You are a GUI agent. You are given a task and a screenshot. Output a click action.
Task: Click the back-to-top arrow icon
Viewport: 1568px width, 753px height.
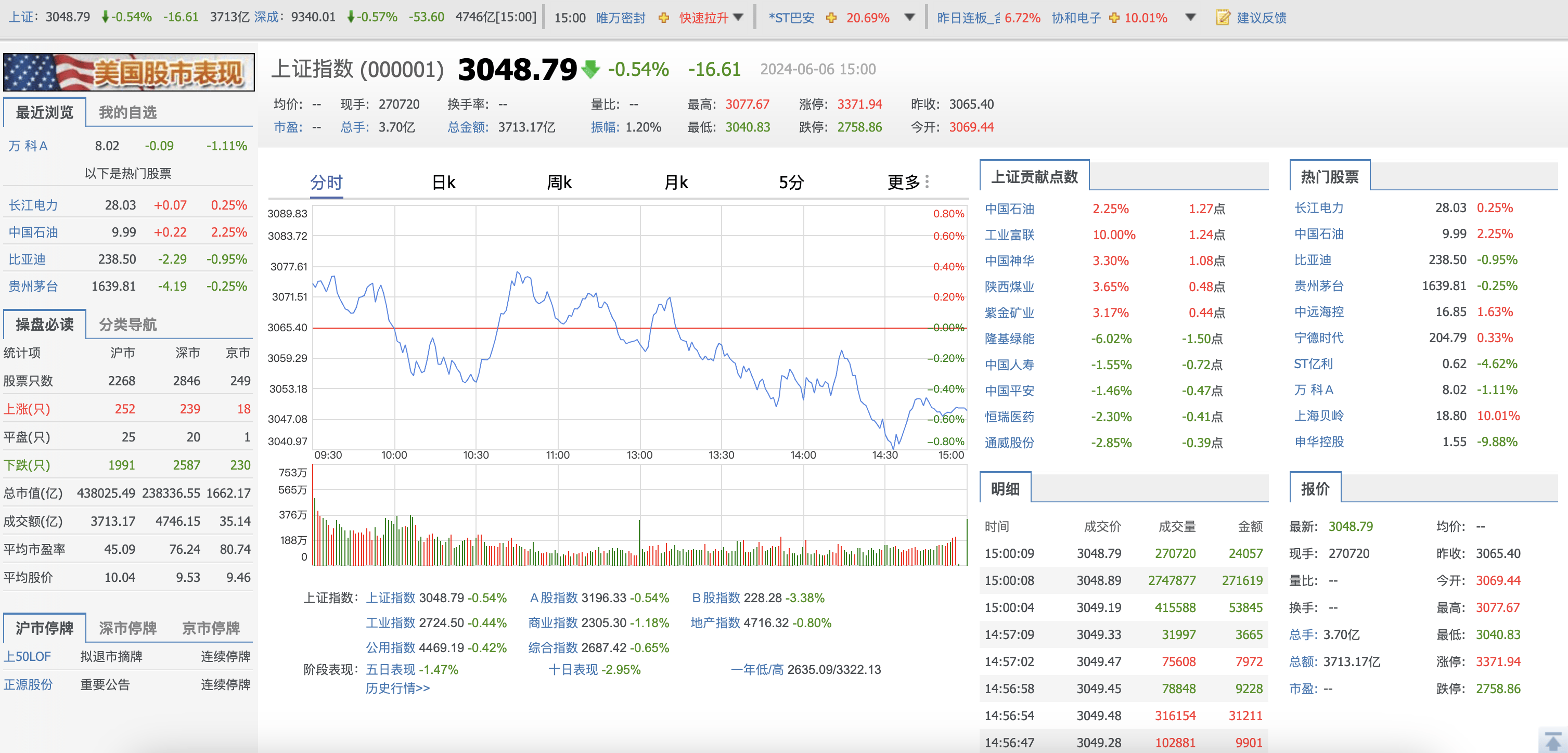1553,741
